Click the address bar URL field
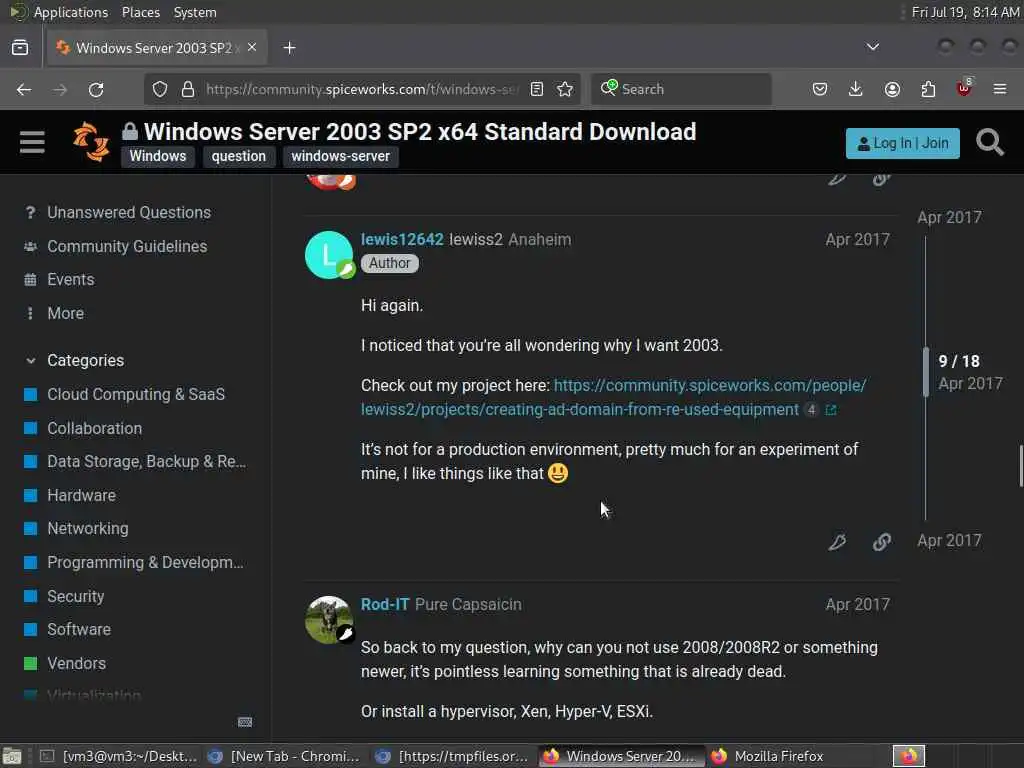This screenshot has height=768, width=1024. [x=361, y=89]
